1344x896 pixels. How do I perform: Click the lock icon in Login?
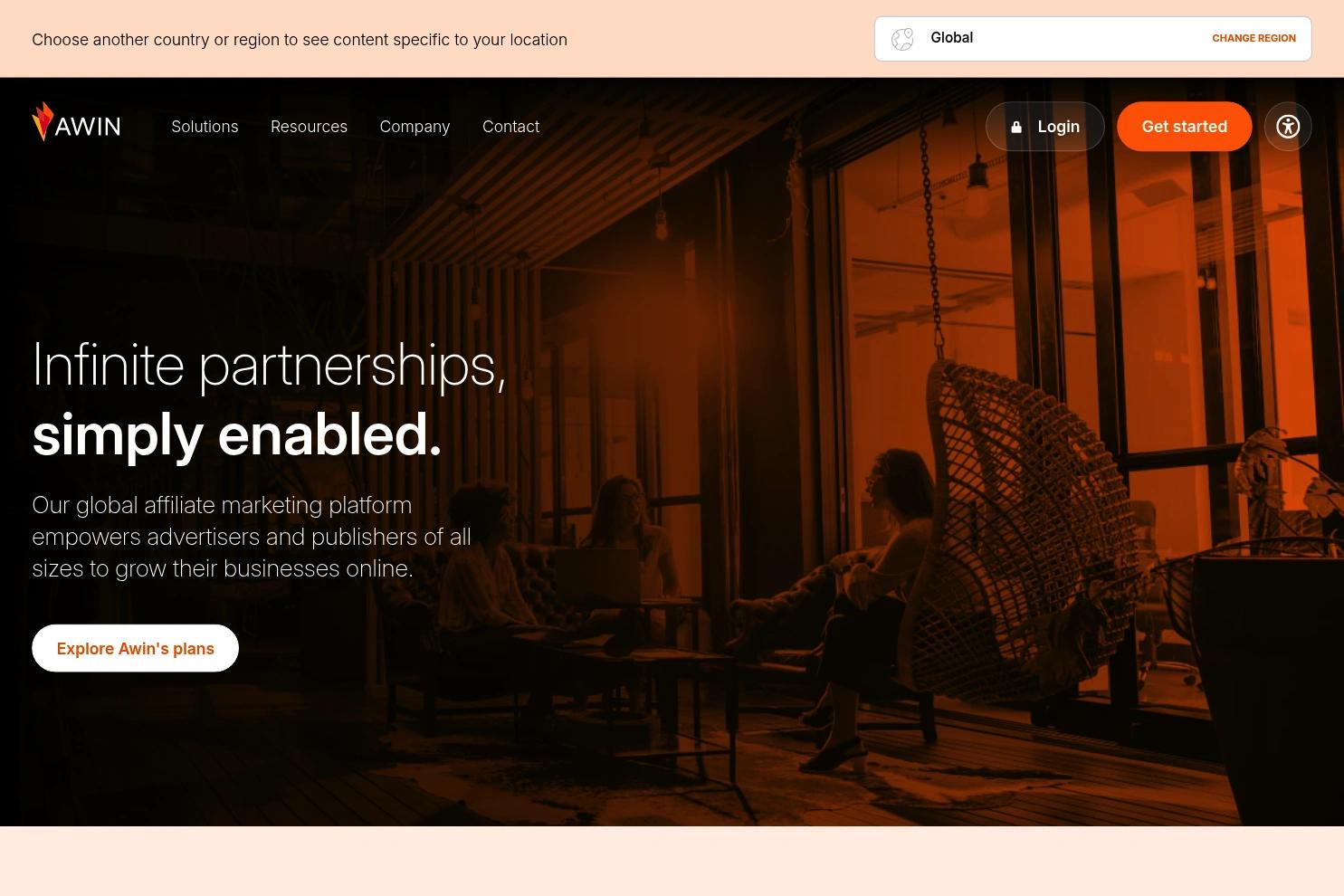click(x=1016, y=128)
